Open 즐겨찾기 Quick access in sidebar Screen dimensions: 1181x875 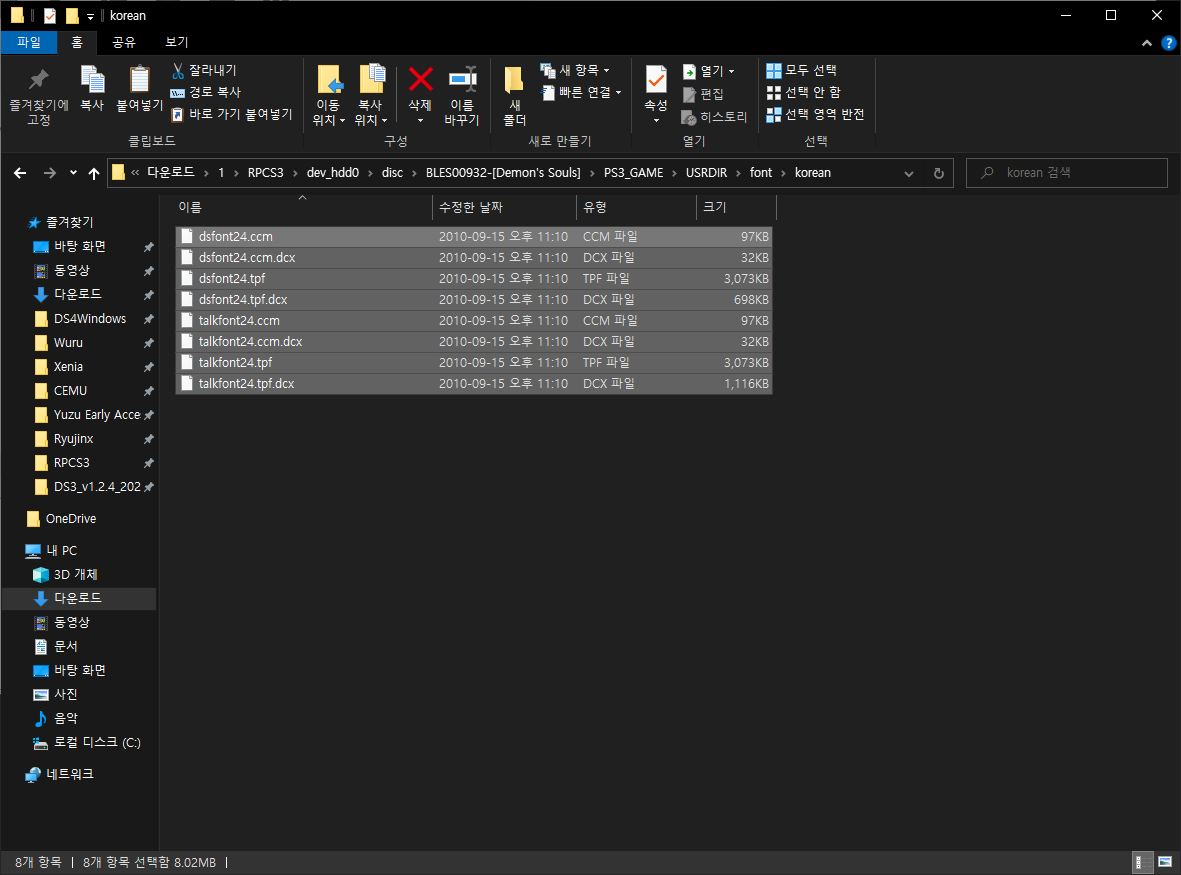61,222
